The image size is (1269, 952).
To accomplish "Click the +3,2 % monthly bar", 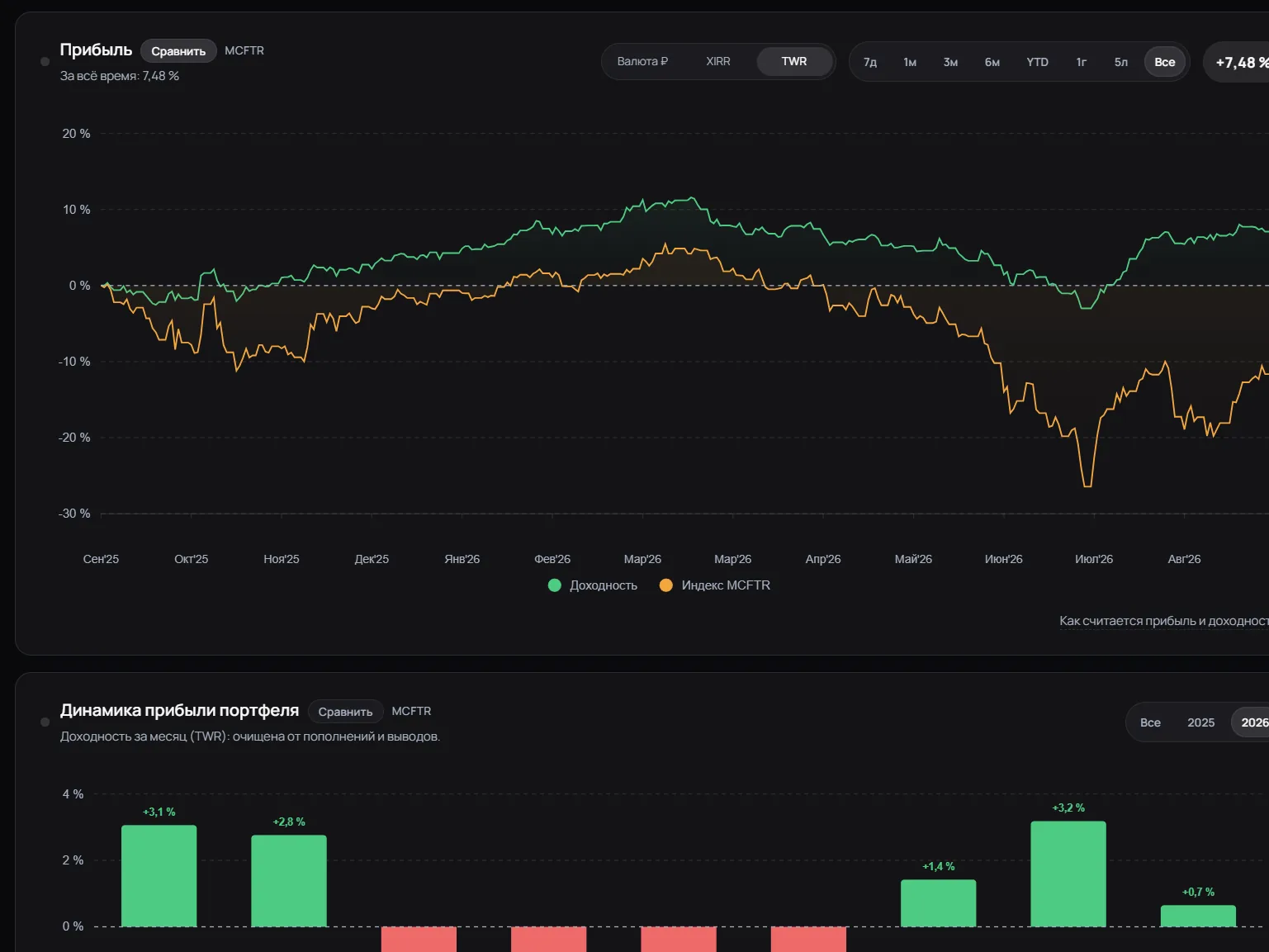I will pos(1068,874).
